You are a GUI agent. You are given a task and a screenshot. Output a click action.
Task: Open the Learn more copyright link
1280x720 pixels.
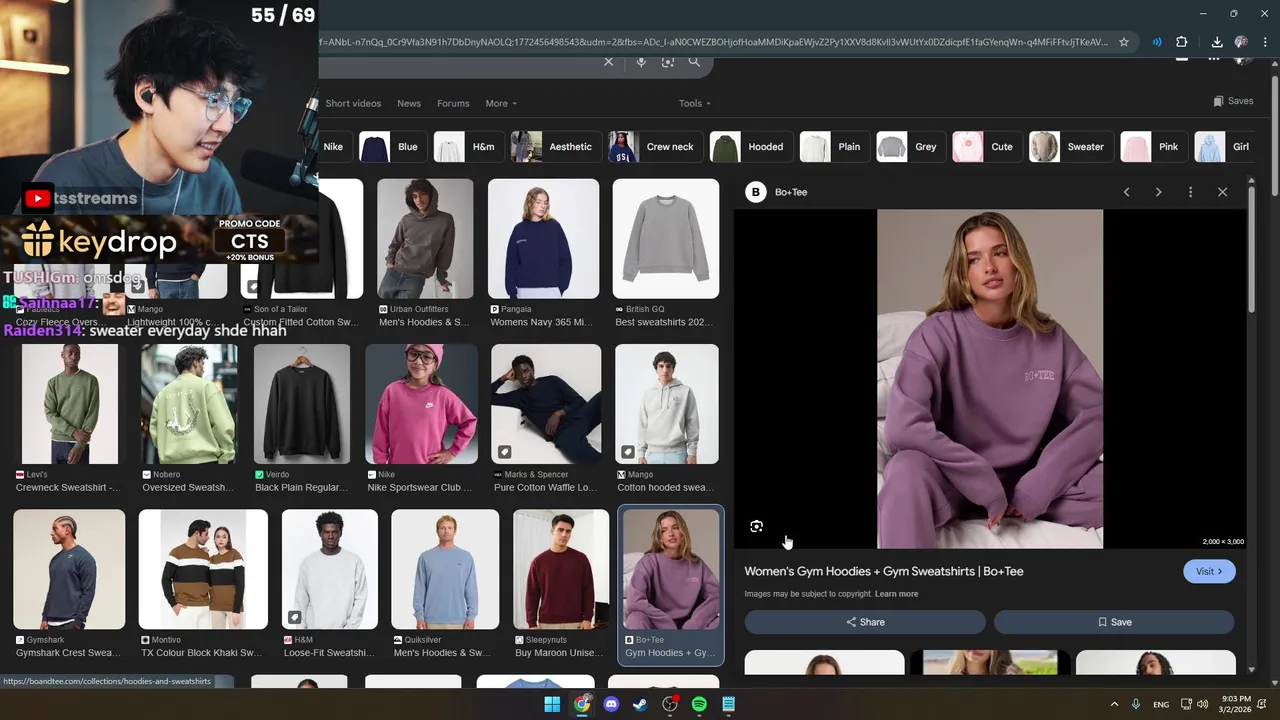point(896,594)
